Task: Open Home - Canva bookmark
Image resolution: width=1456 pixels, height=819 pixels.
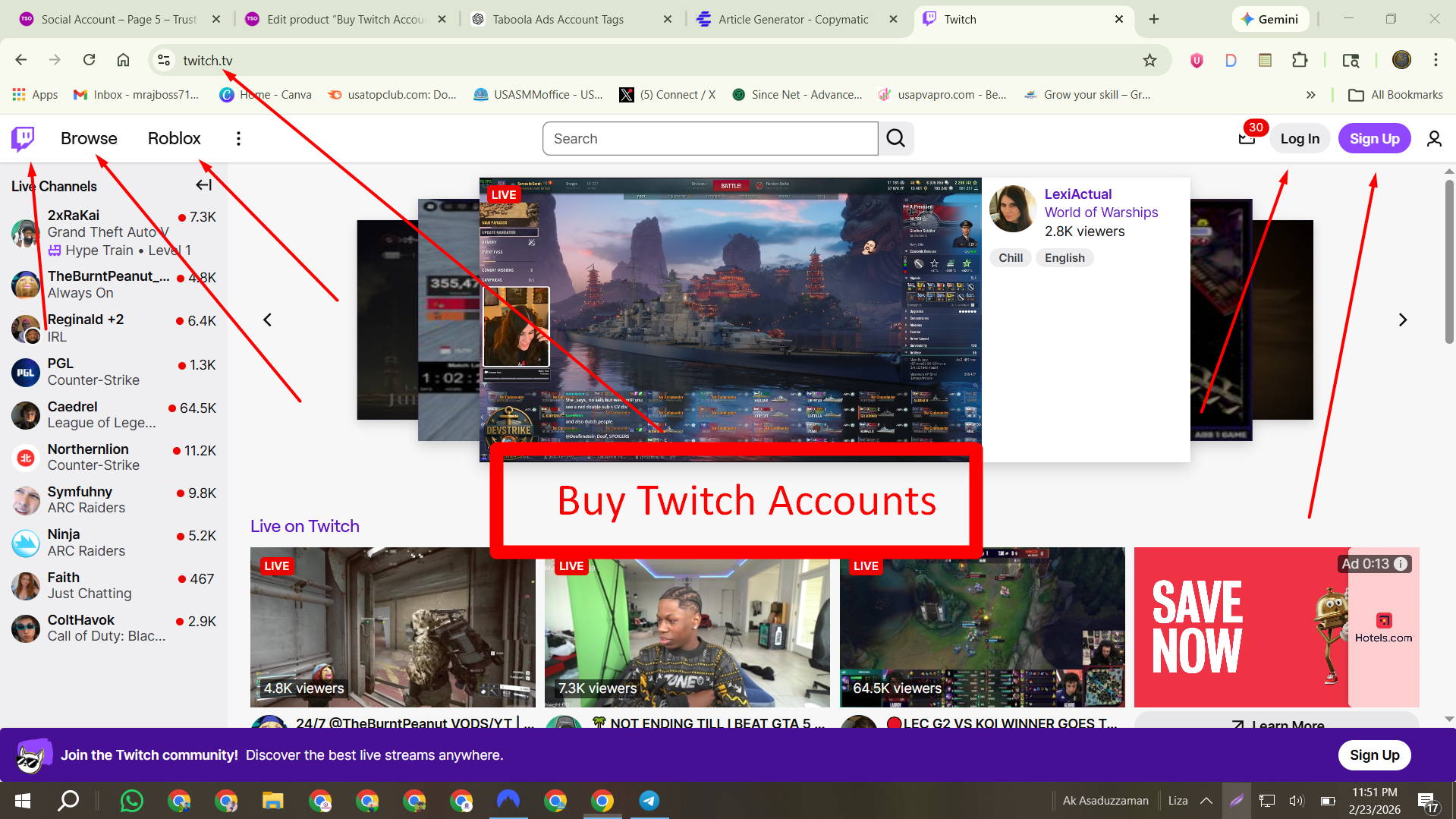Action: coord(266,94)
